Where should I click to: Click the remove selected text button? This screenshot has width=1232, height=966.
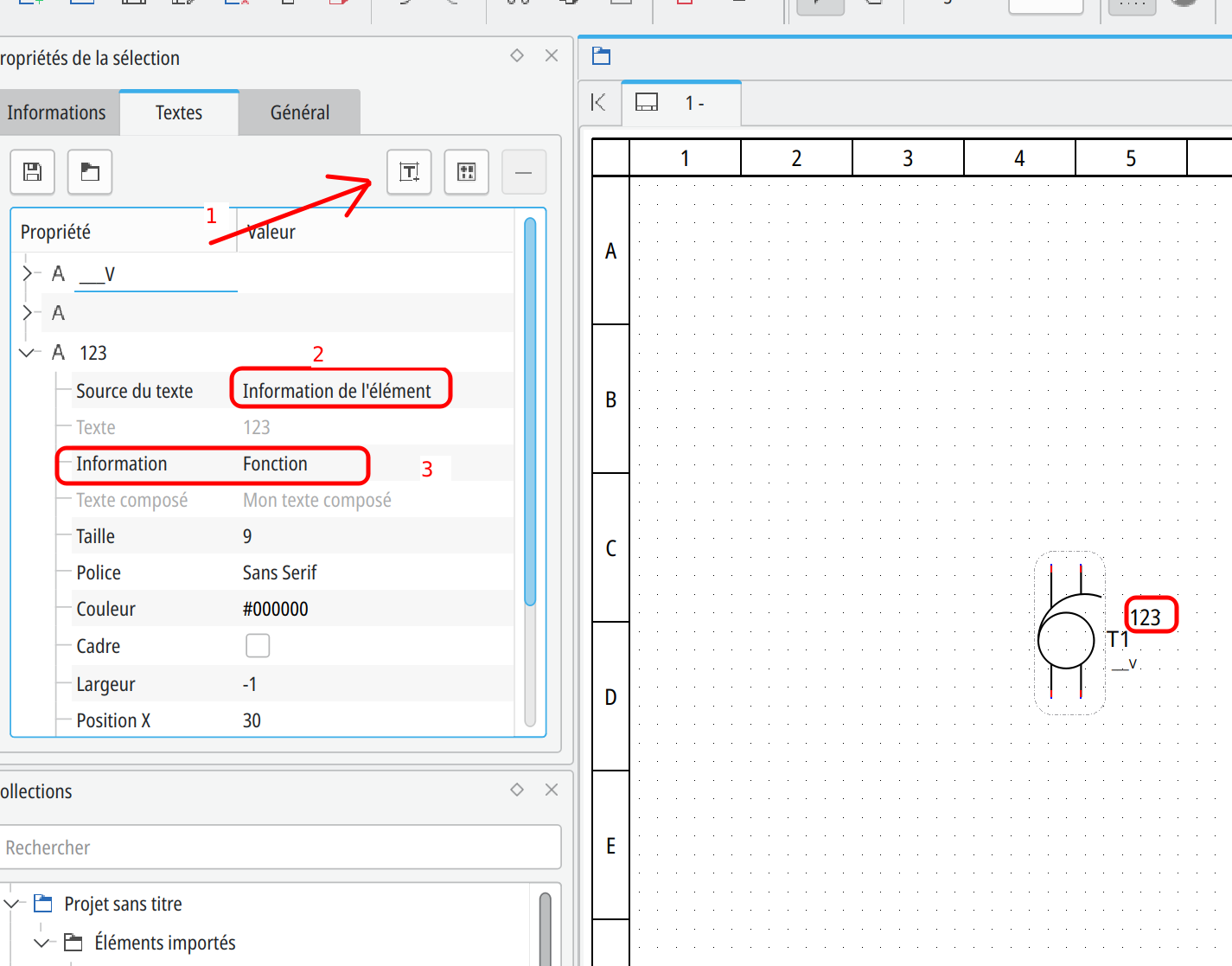524,171
